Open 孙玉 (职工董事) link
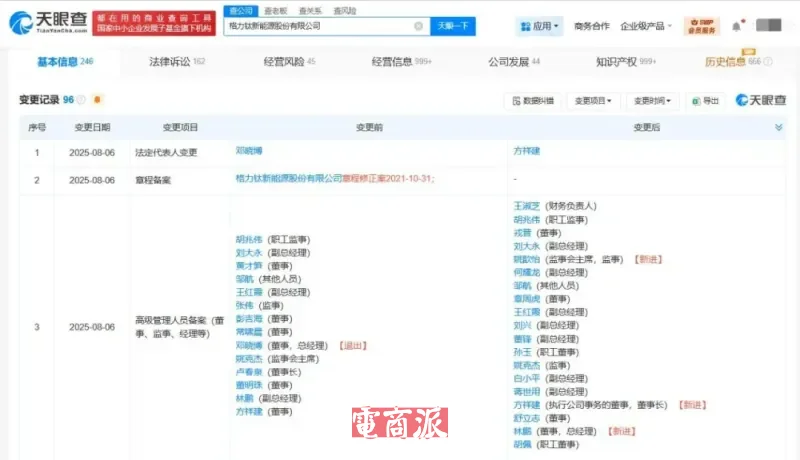Screen dimensions: 800x460 click(522, 352)
